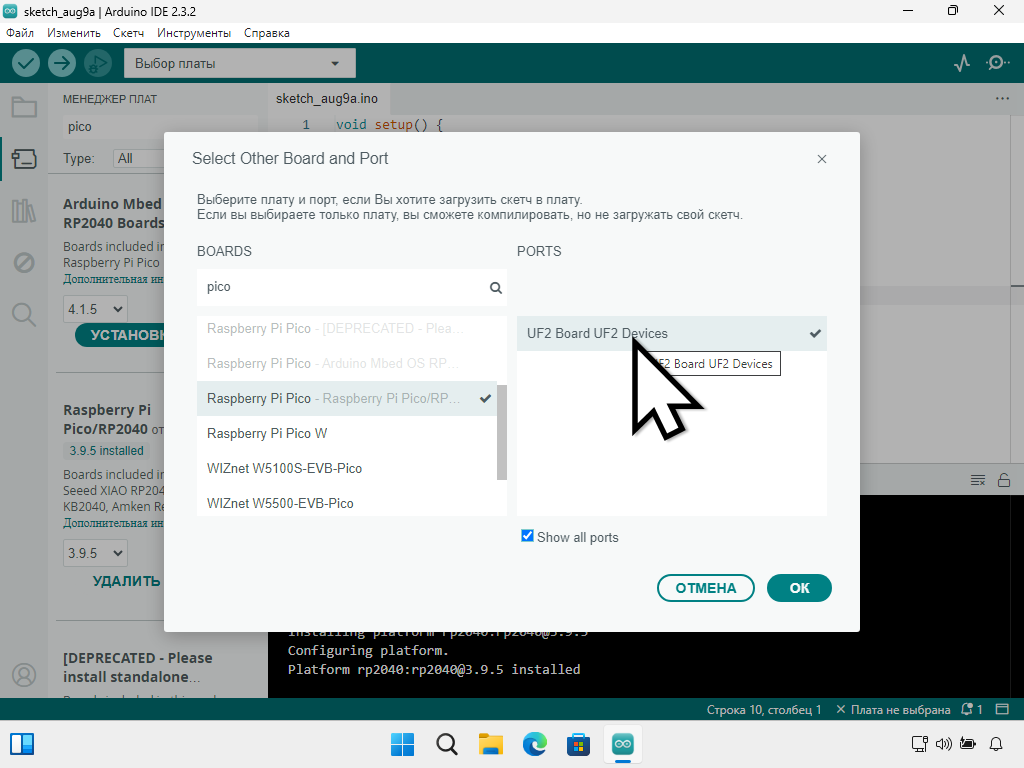Click the Boards Manager pico search field
1024x768 pixels.
(x=114, y=127)
